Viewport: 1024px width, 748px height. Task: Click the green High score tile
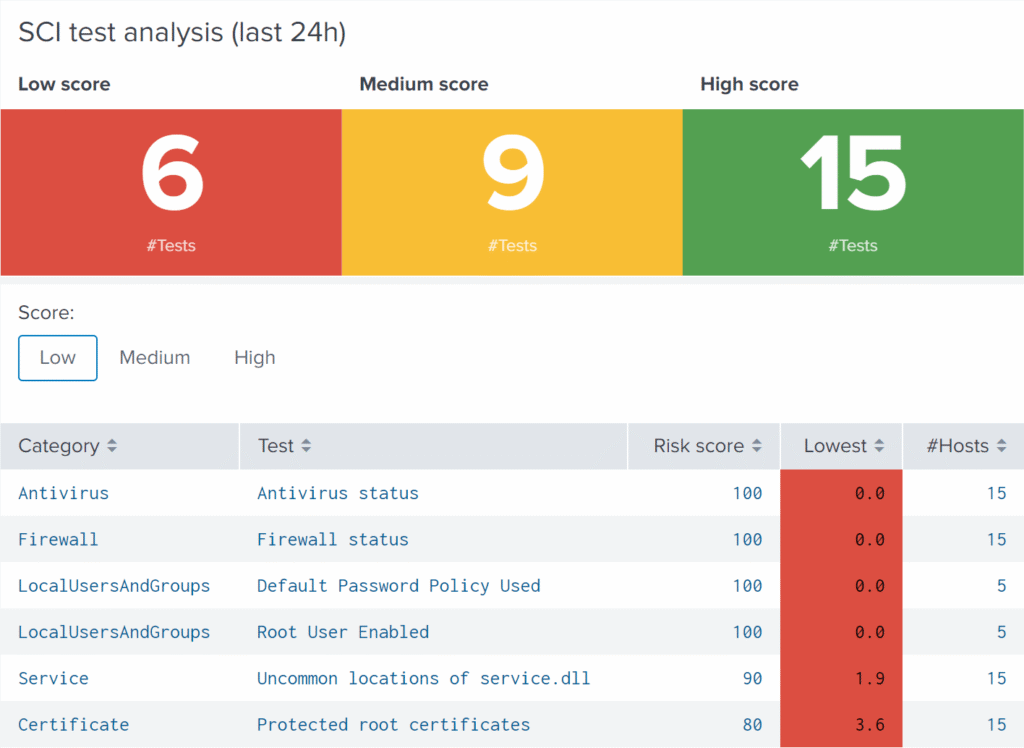[x=853, y=192]
